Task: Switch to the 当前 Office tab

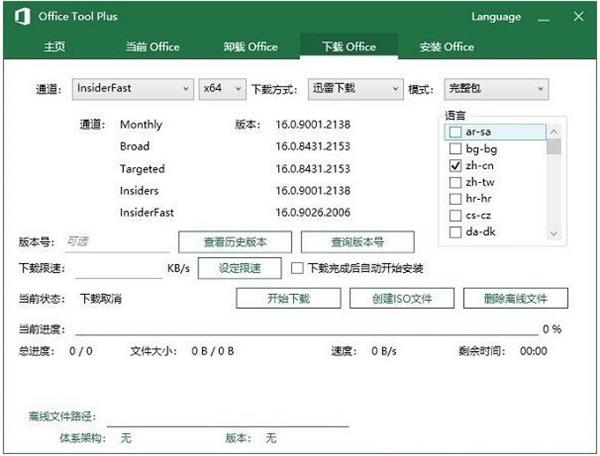Action: (x=153, y=47)
